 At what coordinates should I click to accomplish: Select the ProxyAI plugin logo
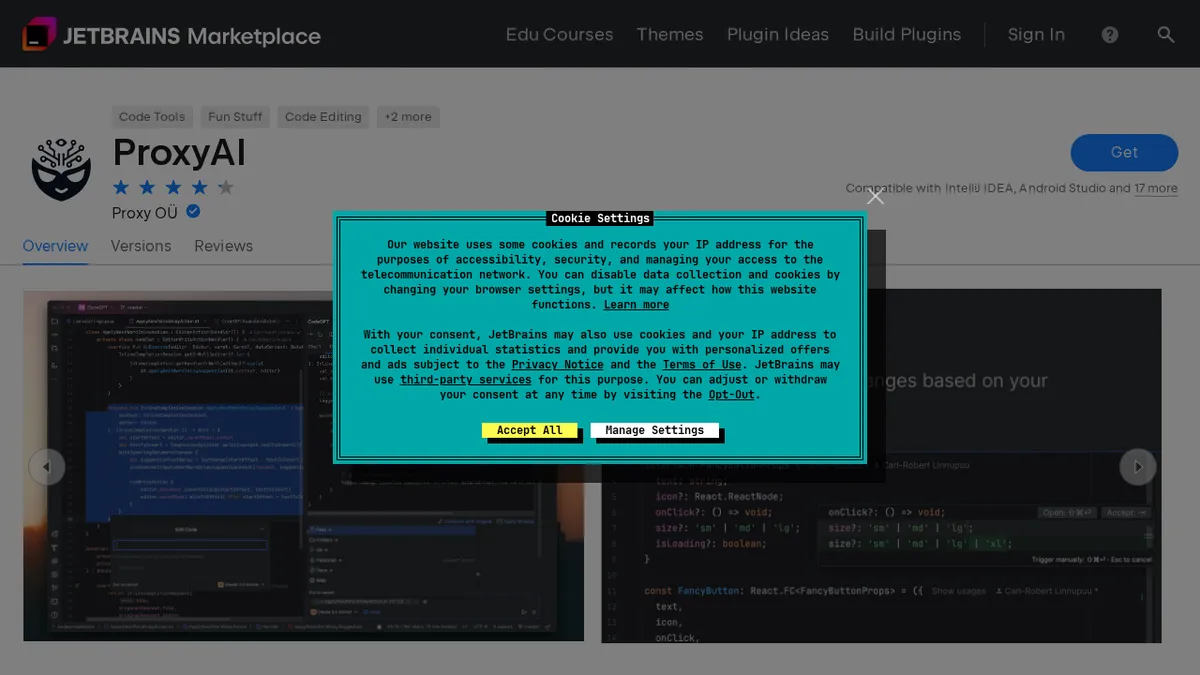point(60,170)
